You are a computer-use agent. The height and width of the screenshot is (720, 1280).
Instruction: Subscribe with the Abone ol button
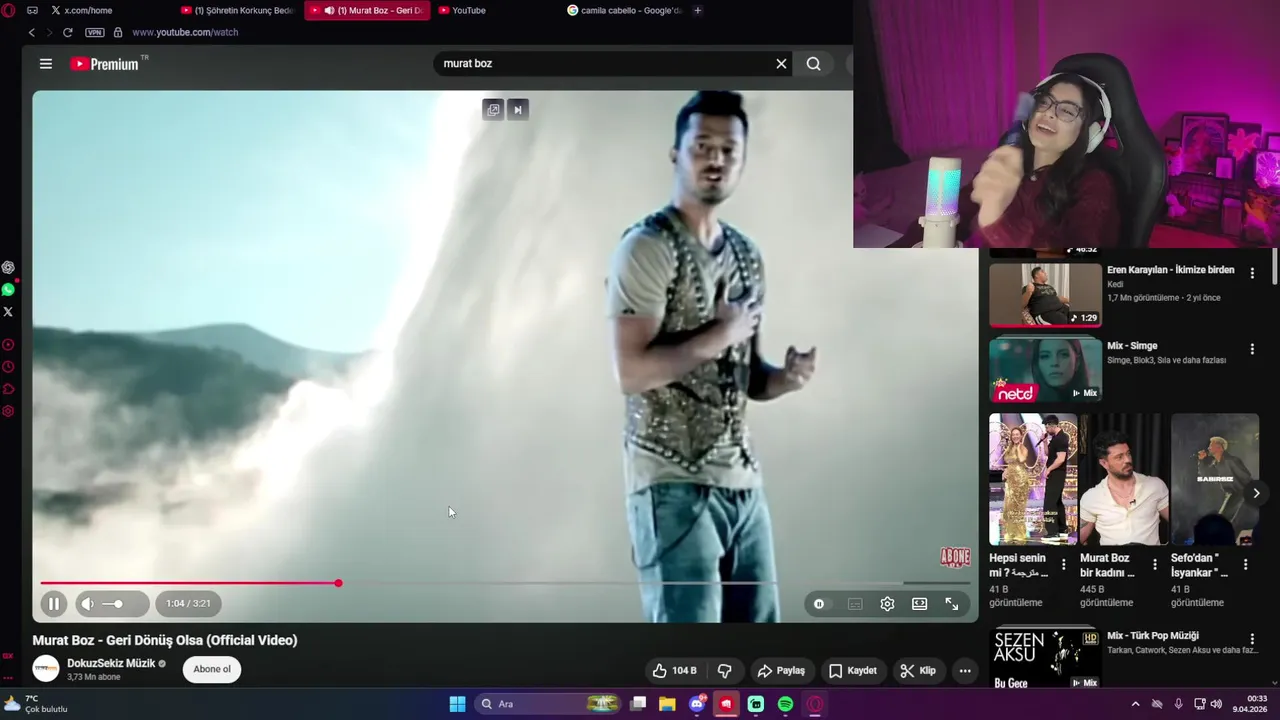click(212, 669)
